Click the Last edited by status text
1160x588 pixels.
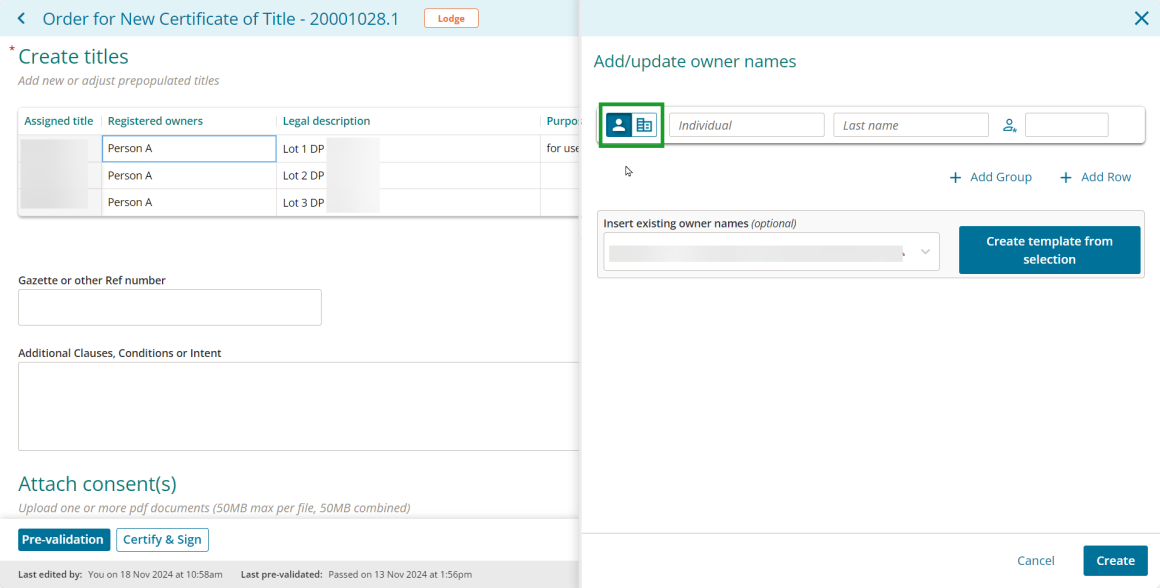tap(120, 574)
